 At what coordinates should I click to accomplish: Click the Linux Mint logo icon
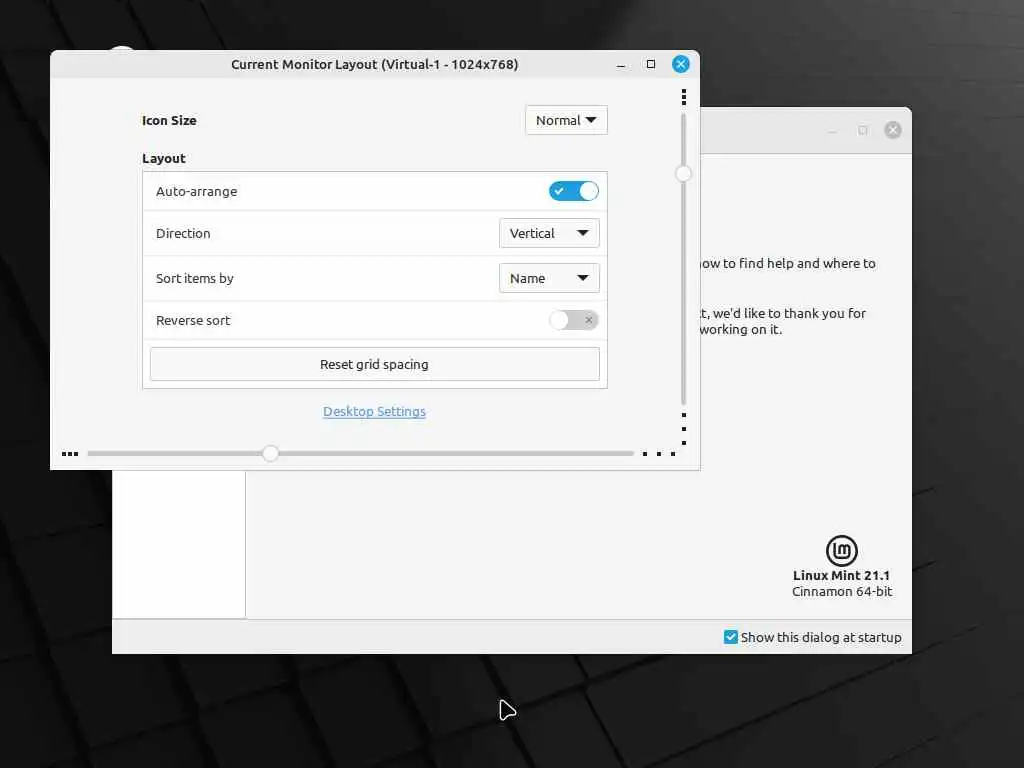click(841, 551)
